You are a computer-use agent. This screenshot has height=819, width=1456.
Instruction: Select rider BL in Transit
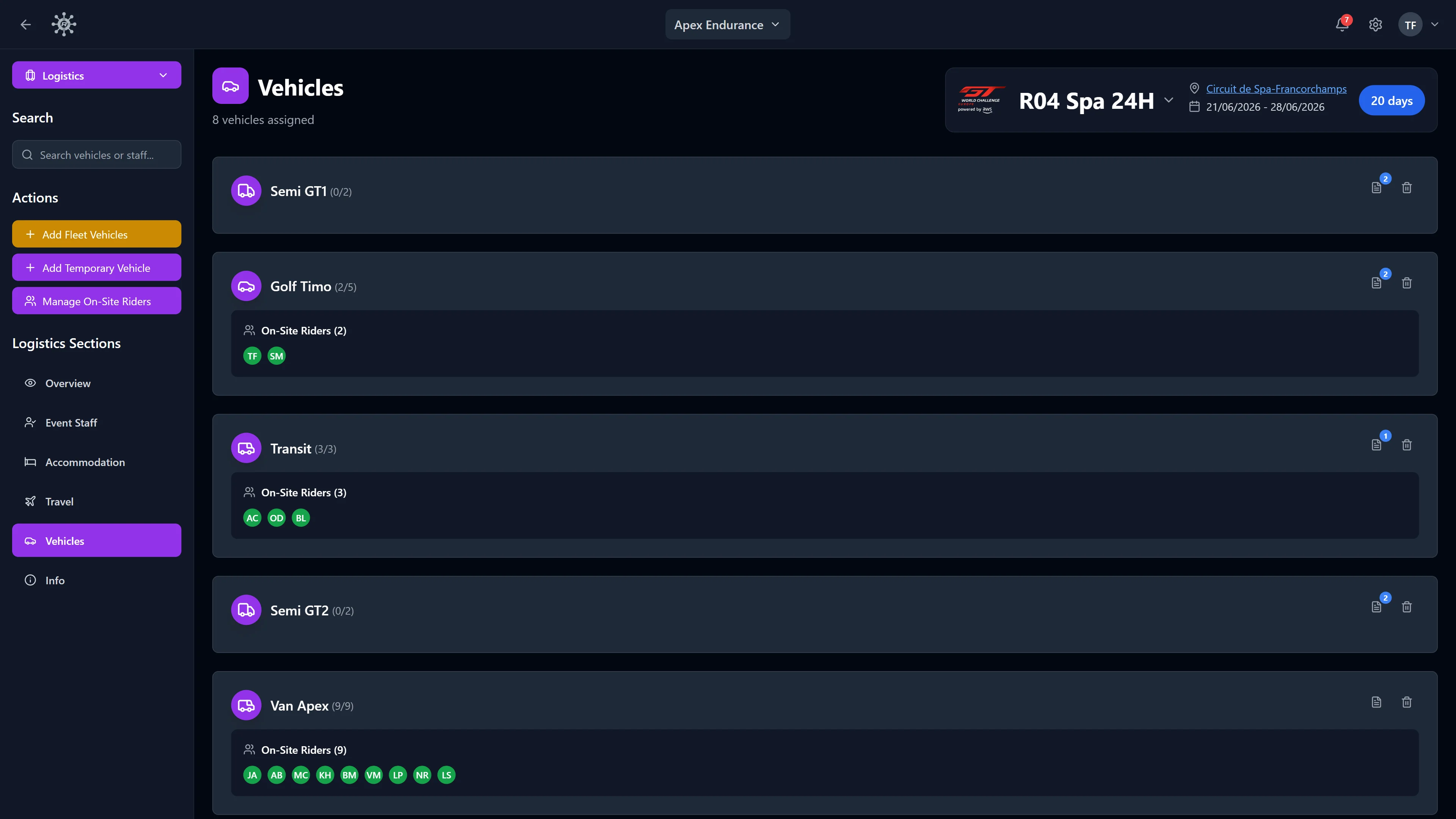tap(301, 518)
